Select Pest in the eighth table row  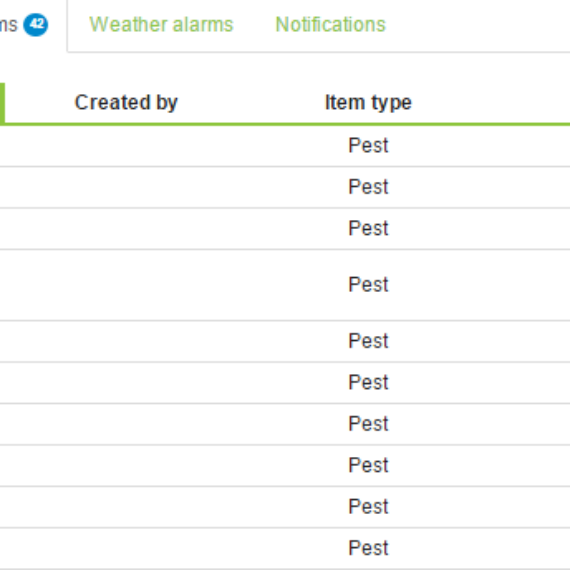pyautogui.click(x=368, y=465)
